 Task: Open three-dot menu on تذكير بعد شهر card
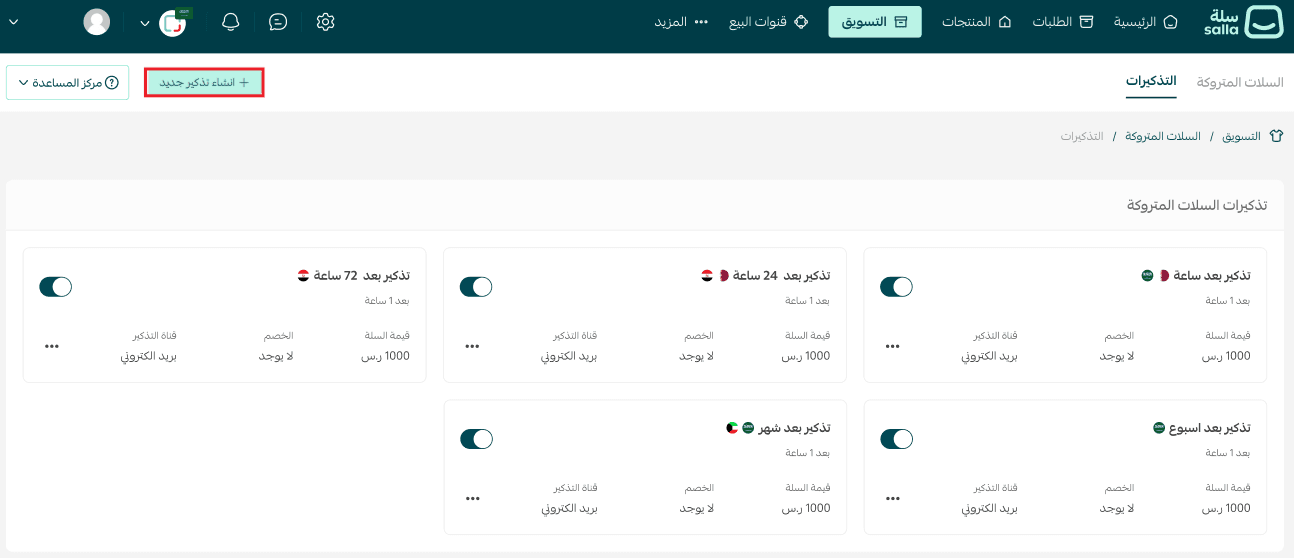click(472, 498)
